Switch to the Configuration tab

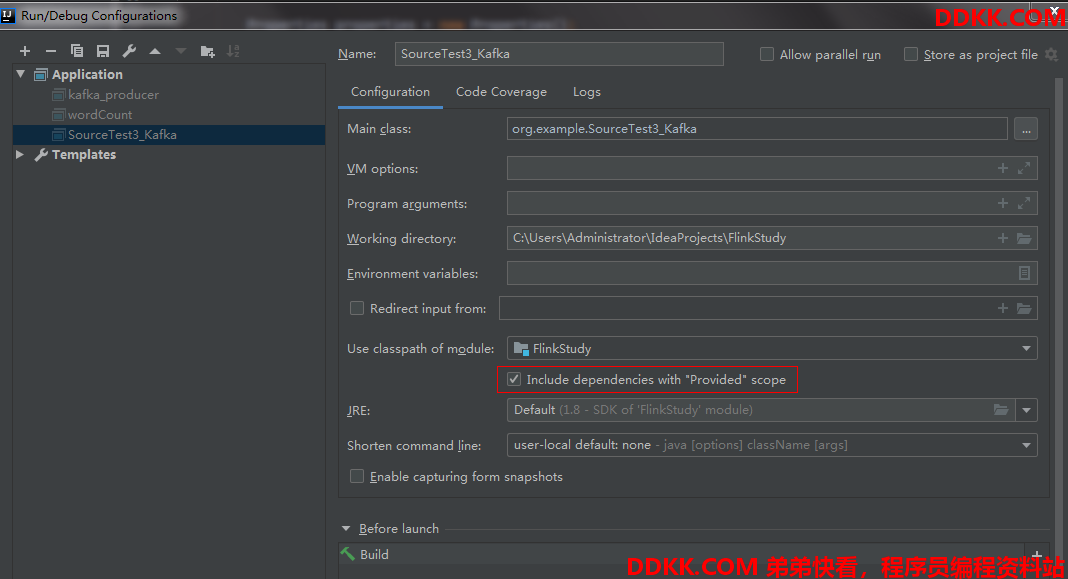(390, 92)
